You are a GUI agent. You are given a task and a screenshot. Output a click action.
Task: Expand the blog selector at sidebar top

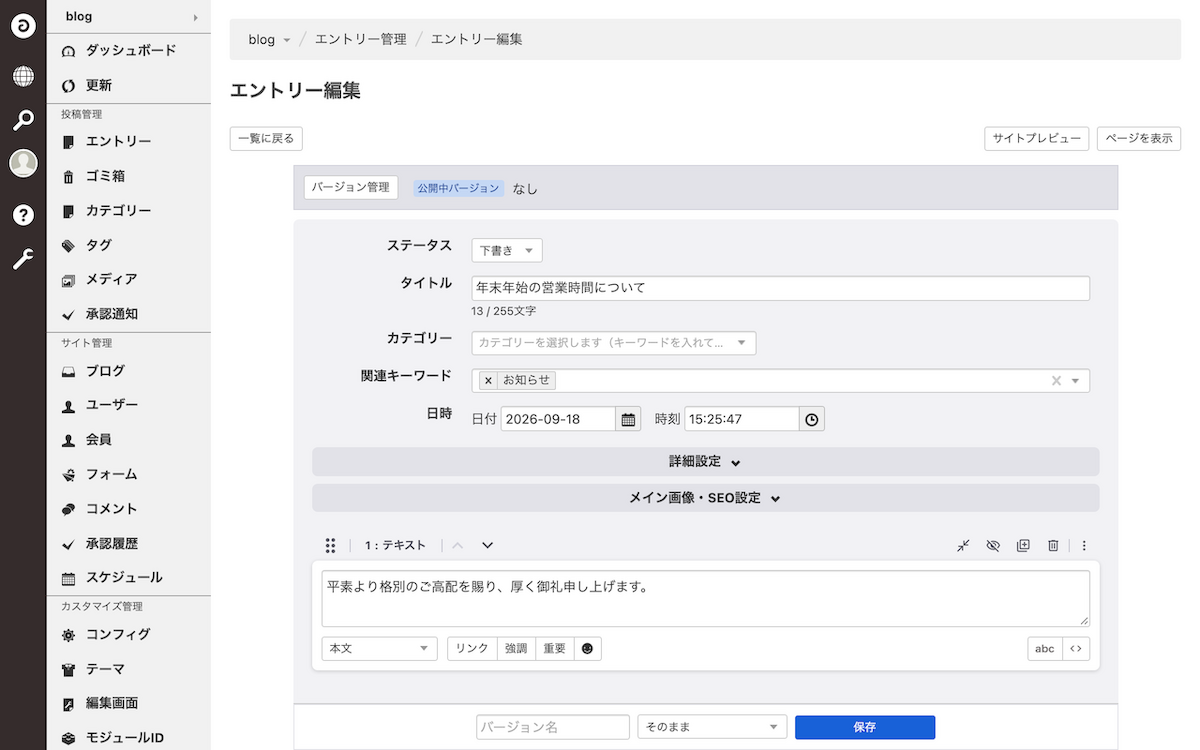pos(129,16)
